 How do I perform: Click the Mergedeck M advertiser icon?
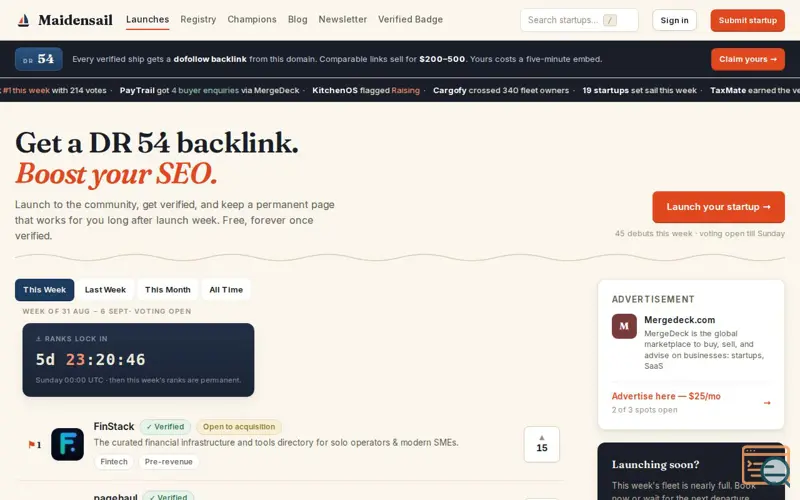(x=624, y=326)
